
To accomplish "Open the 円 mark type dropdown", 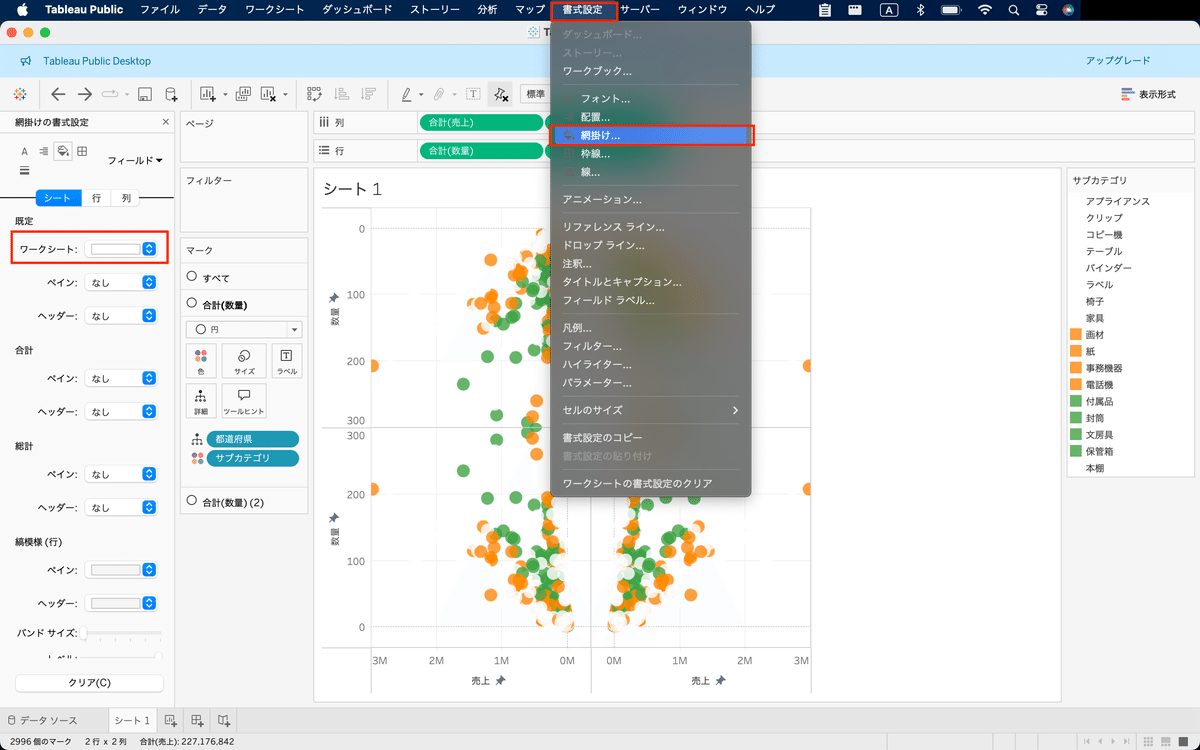I will 244,329.
